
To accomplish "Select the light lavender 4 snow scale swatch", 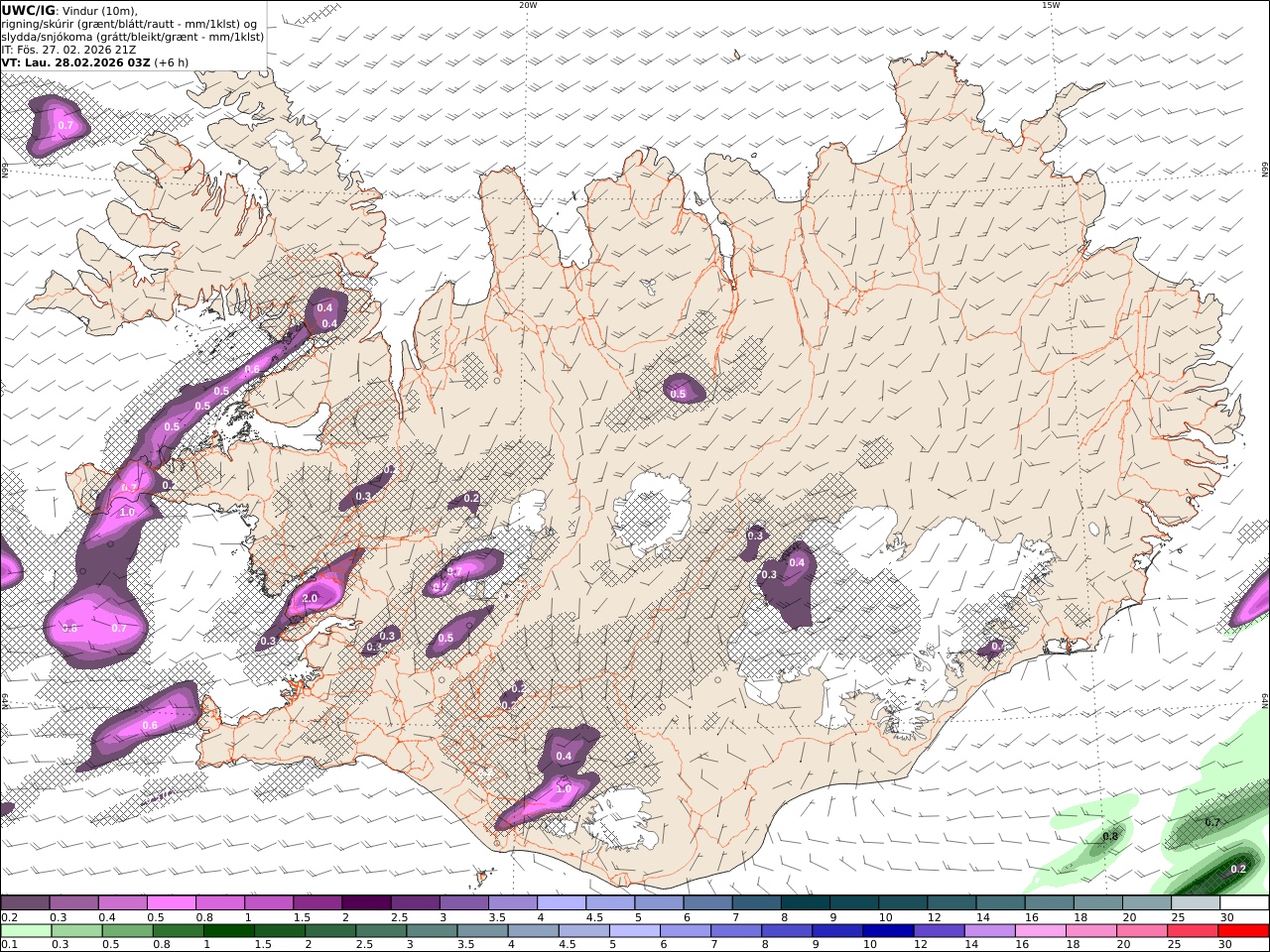I will click(x=561, y=903).
